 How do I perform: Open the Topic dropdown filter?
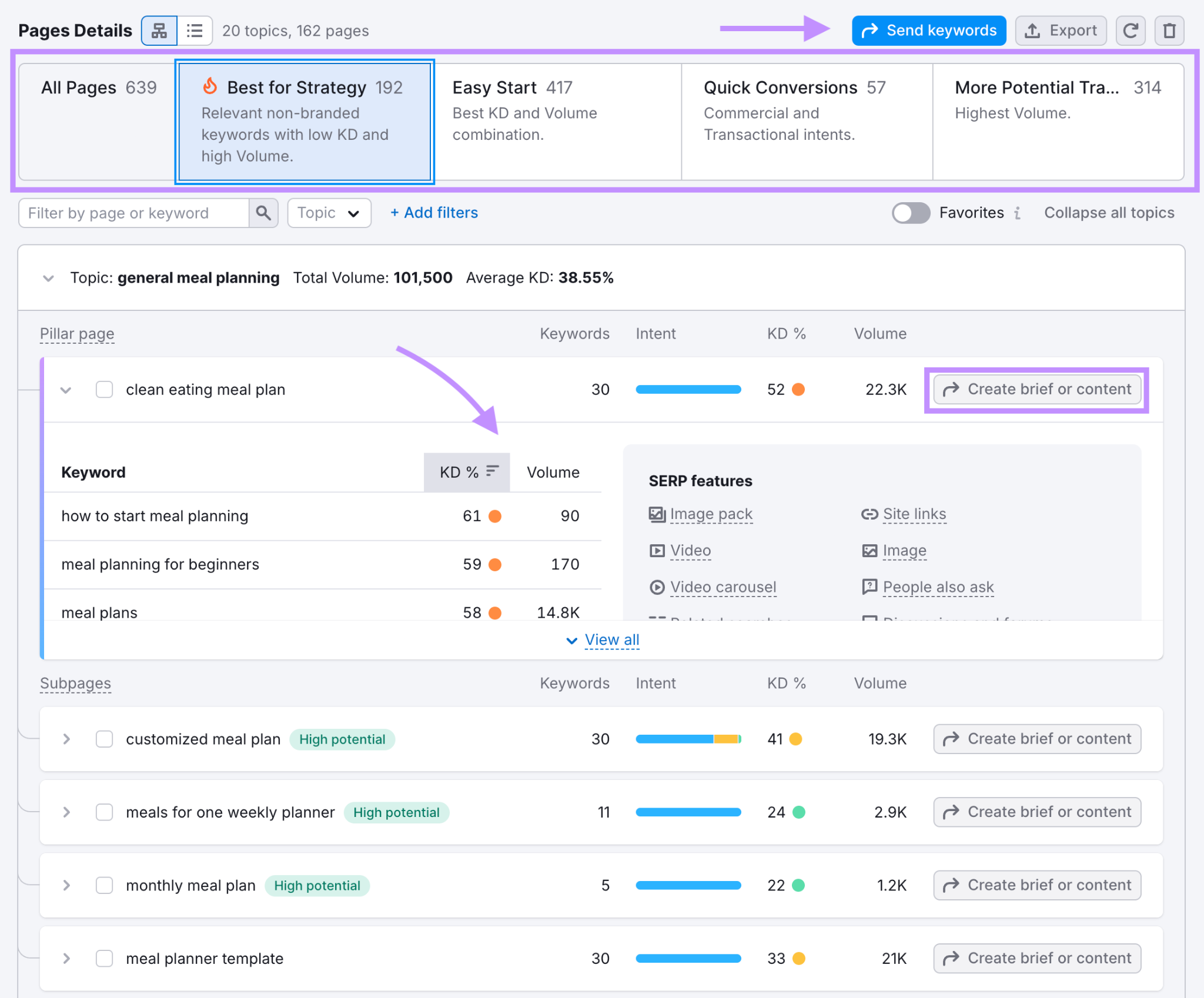pyautogui.click(x=329, y=213)
